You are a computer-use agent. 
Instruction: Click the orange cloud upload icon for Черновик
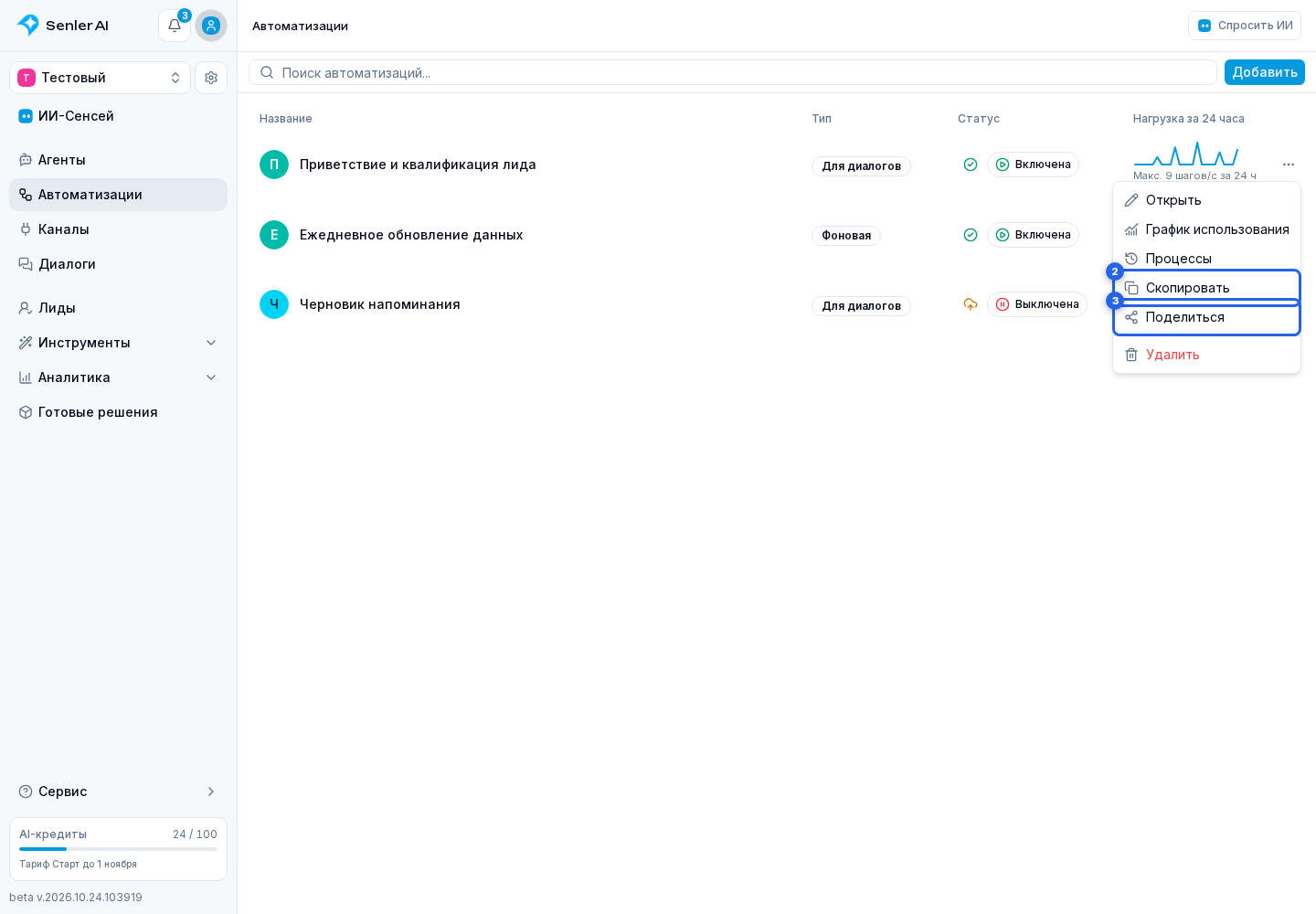pos(971,304)
